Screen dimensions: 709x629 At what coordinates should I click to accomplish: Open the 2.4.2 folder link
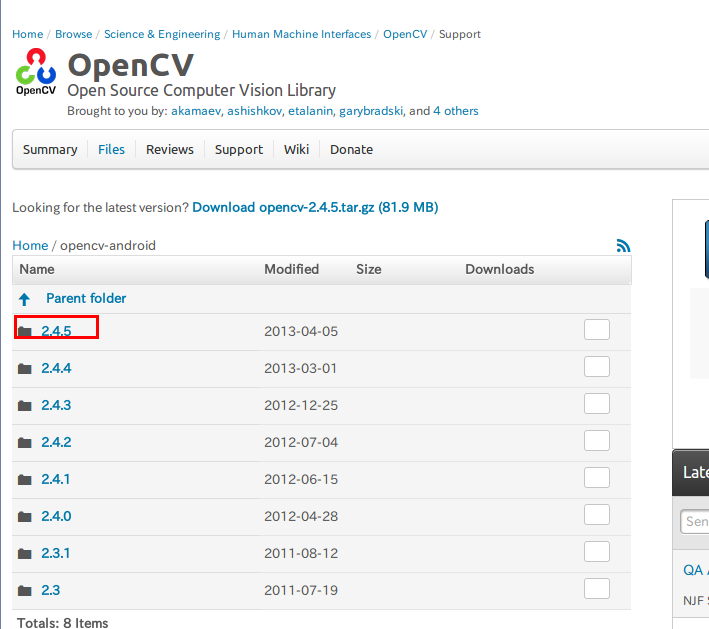[56, 442]
